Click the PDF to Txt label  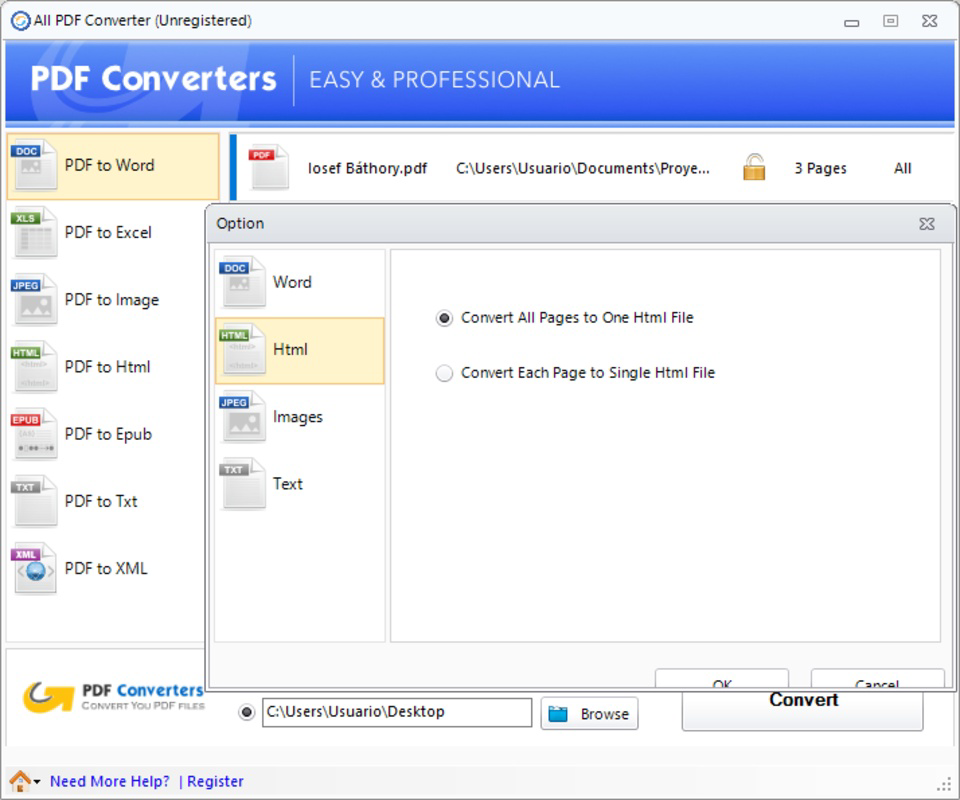[101, 501]
